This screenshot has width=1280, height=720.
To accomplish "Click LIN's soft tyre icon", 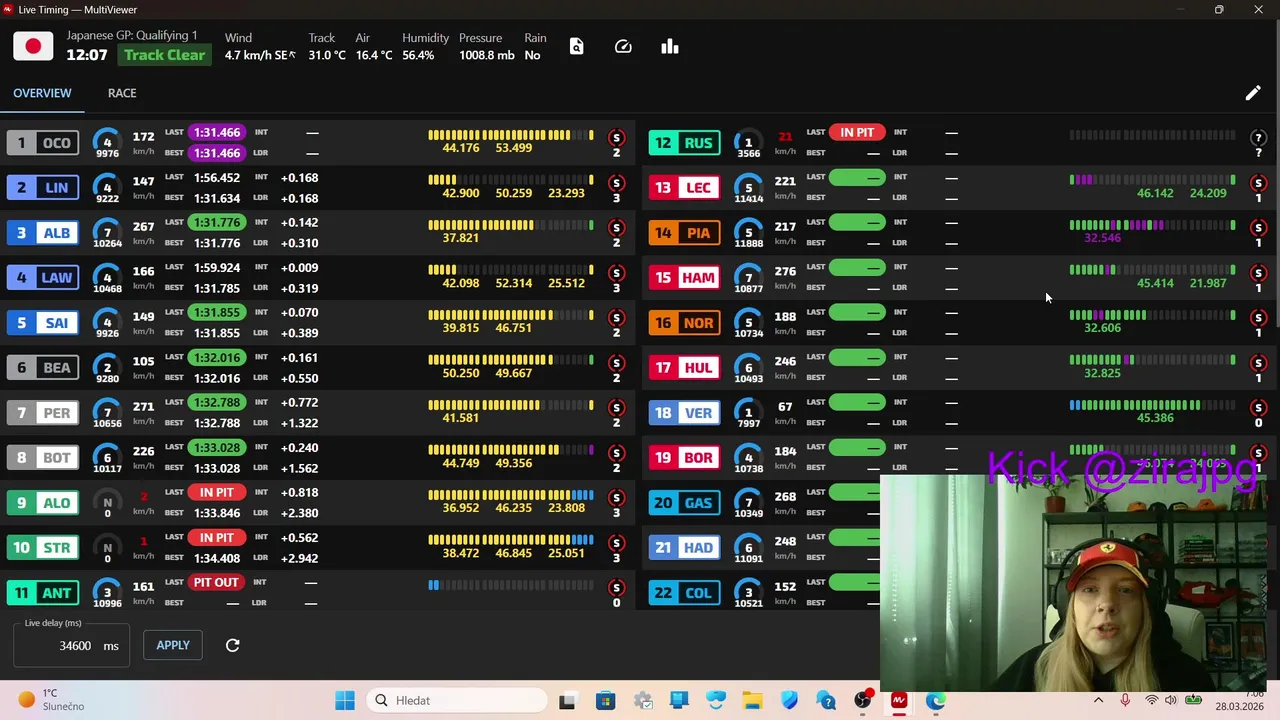I will 616,183.
